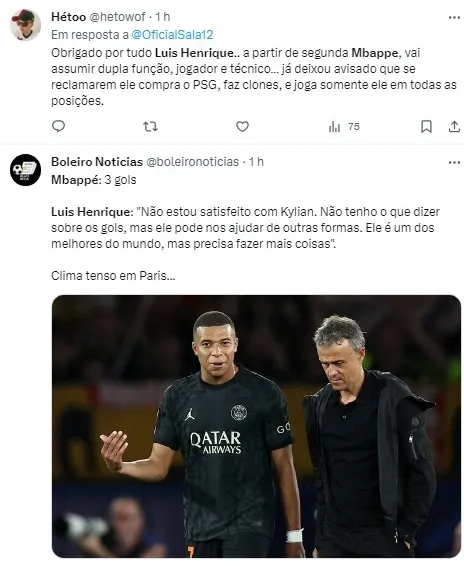Screen dimensions: 464x566
Task: Follow the @OficialSala12 mention link
Action: point(172,35)
